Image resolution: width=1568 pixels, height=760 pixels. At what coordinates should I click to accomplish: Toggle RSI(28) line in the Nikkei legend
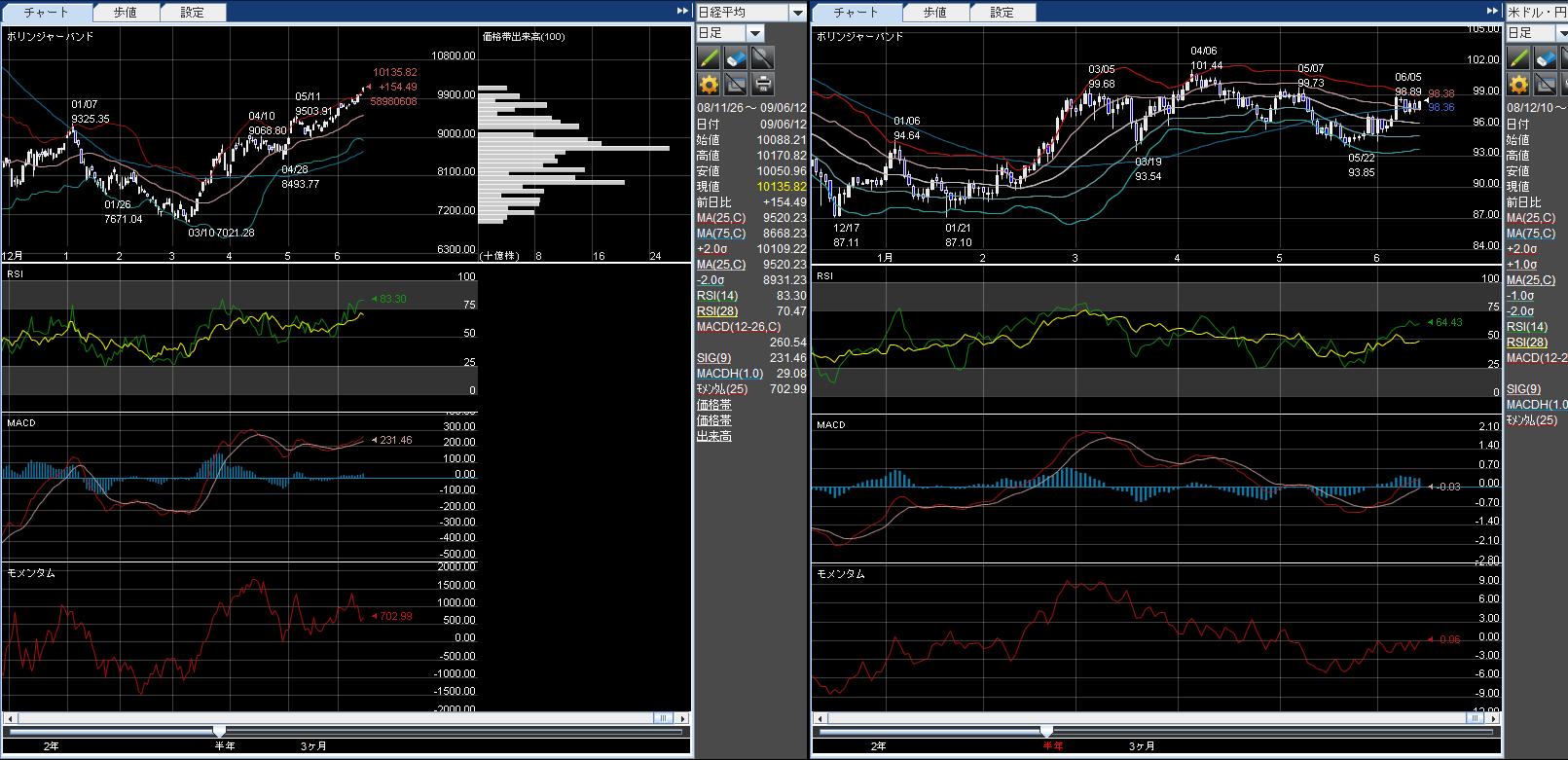click(717, 311)
